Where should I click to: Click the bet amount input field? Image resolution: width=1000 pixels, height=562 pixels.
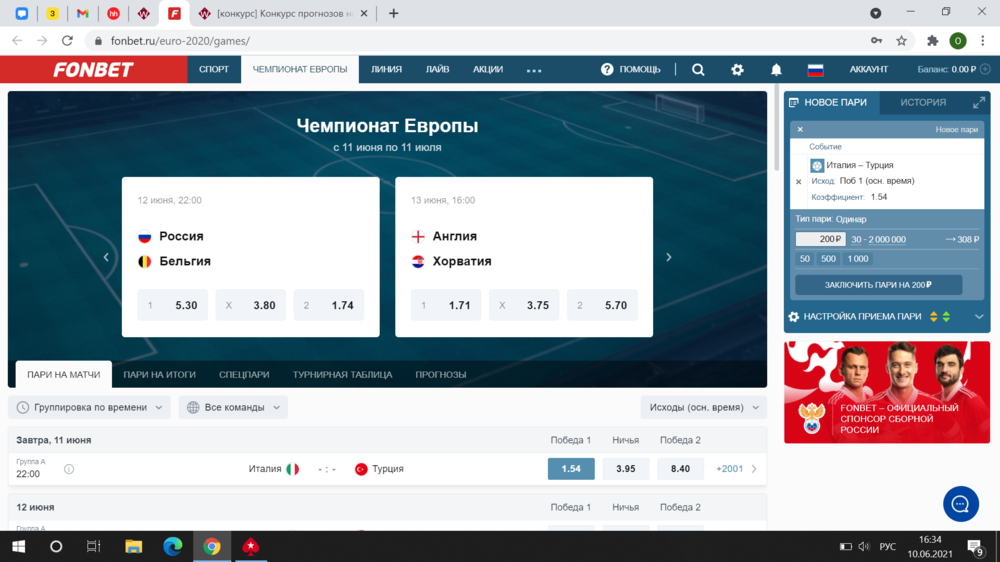(820, 239)
